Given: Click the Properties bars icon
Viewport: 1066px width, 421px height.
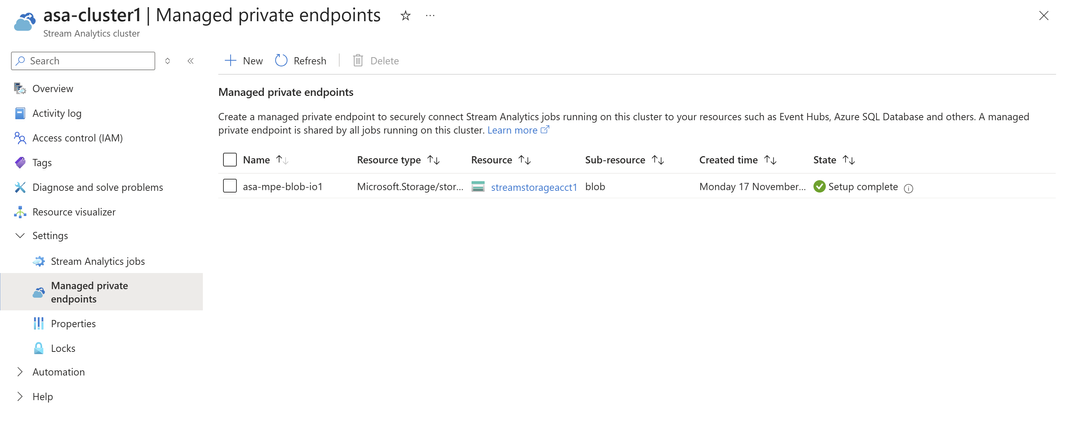Looking at the screenshot, I should click(x=39, y=324).
